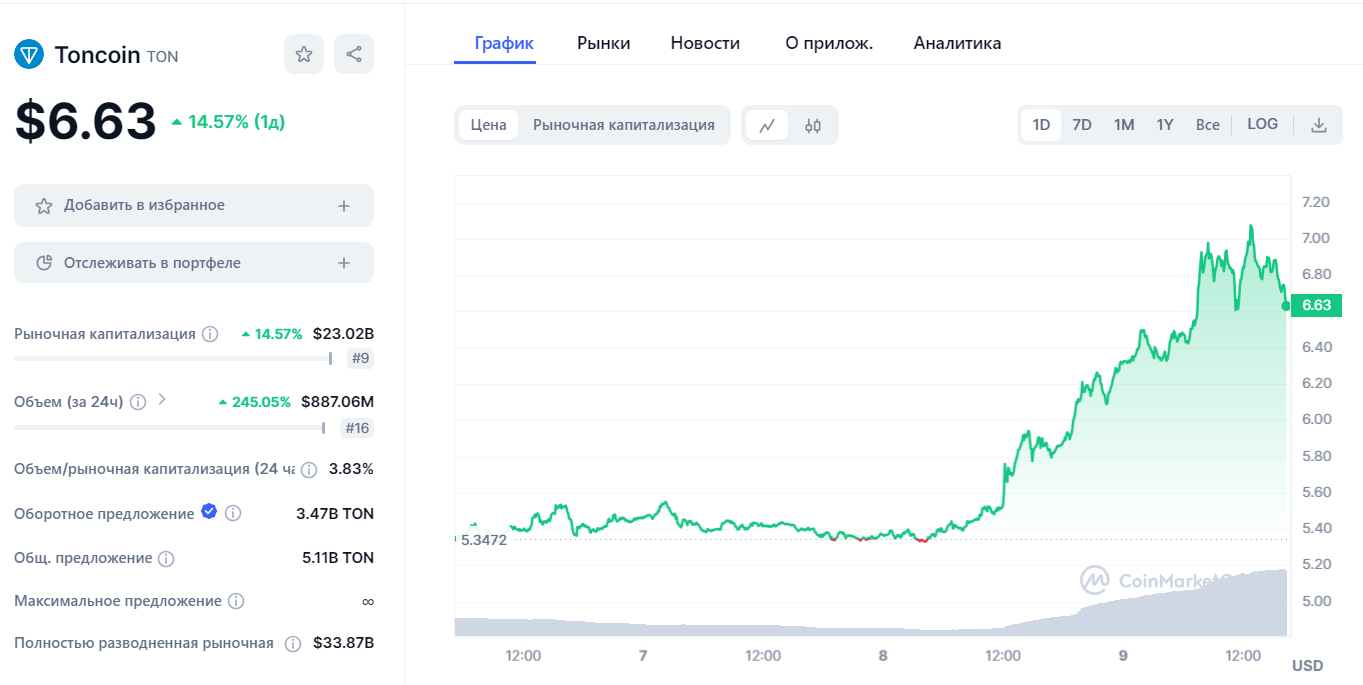Viewport: 1363px width, 685px height.
Task: Click the Toncoin logo icon
Action: coord(29,54)
